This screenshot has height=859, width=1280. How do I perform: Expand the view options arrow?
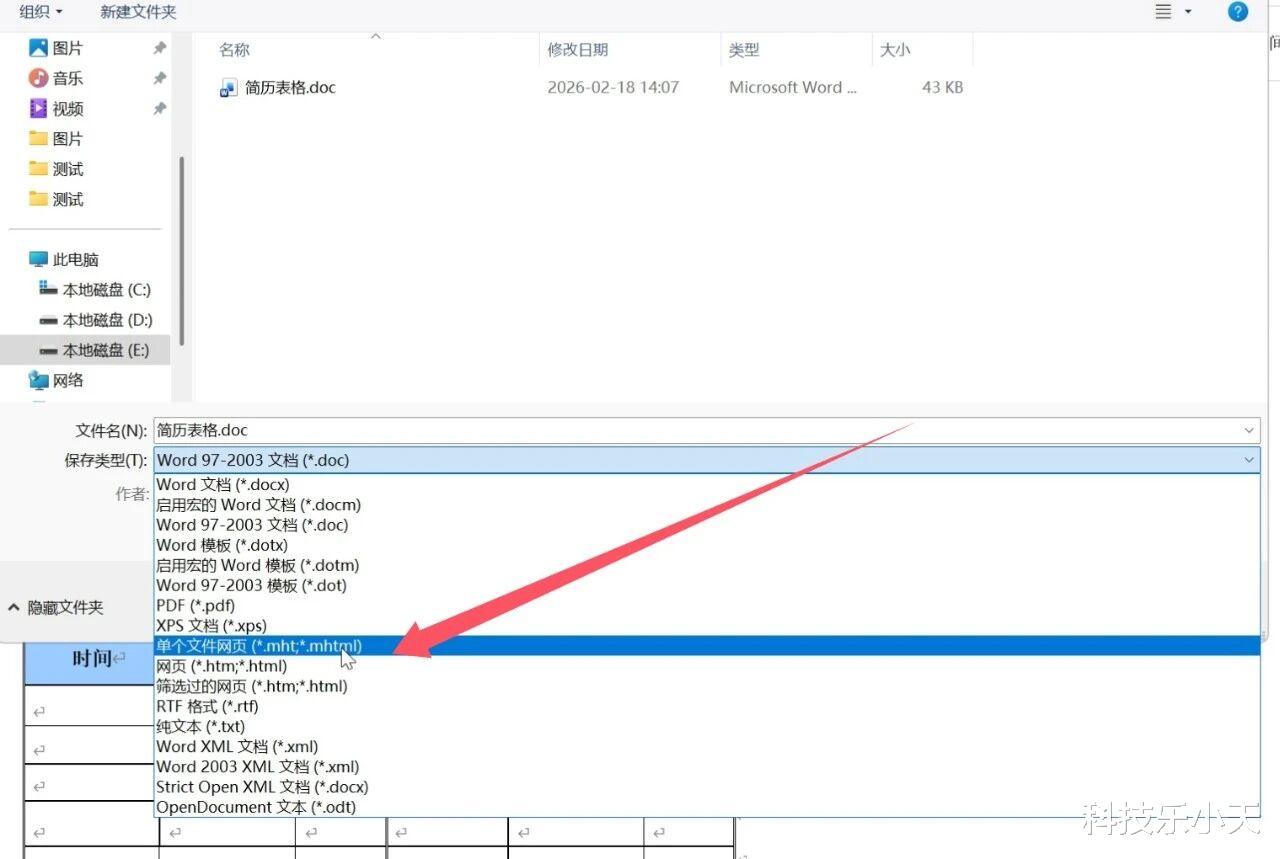click(x=1188, y=12)
